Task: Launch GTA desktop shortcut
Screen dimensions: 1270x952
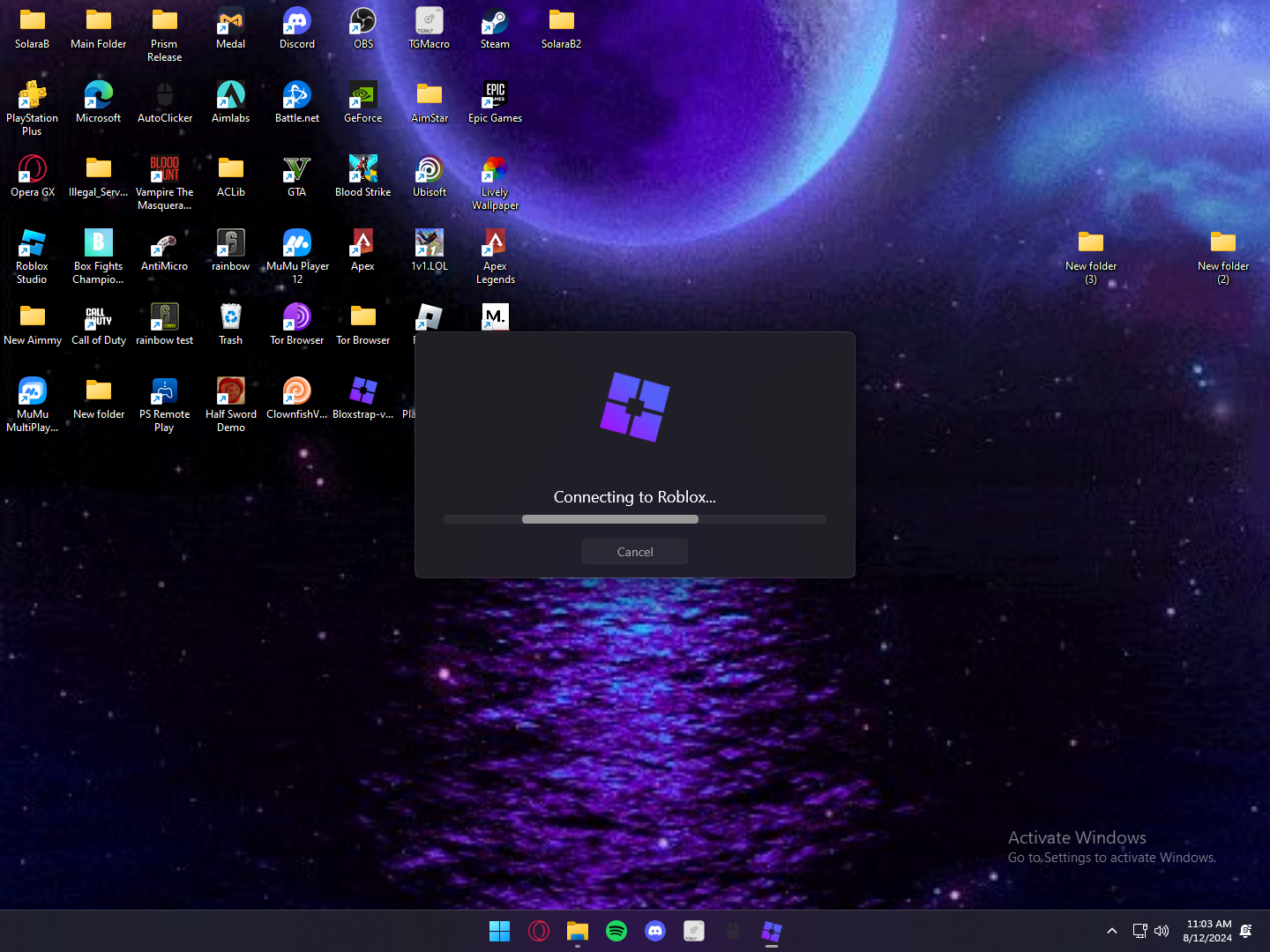Action: 297,176
